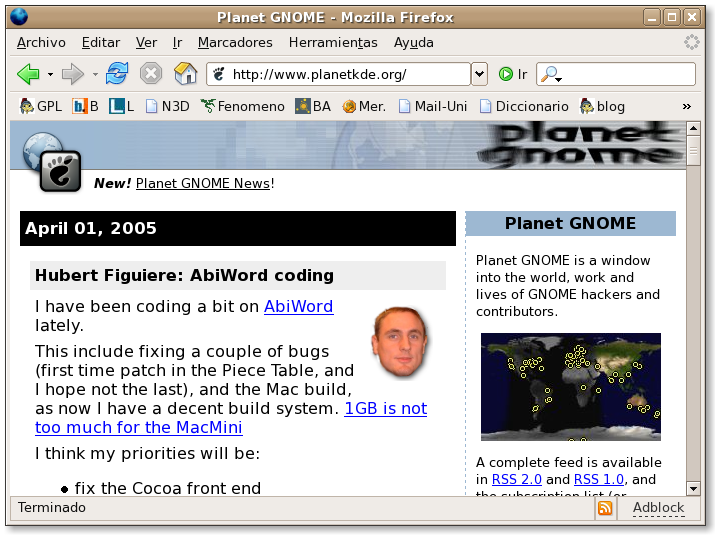Open the Herramientas menu
Screen dimensions: 715x535
333,42
